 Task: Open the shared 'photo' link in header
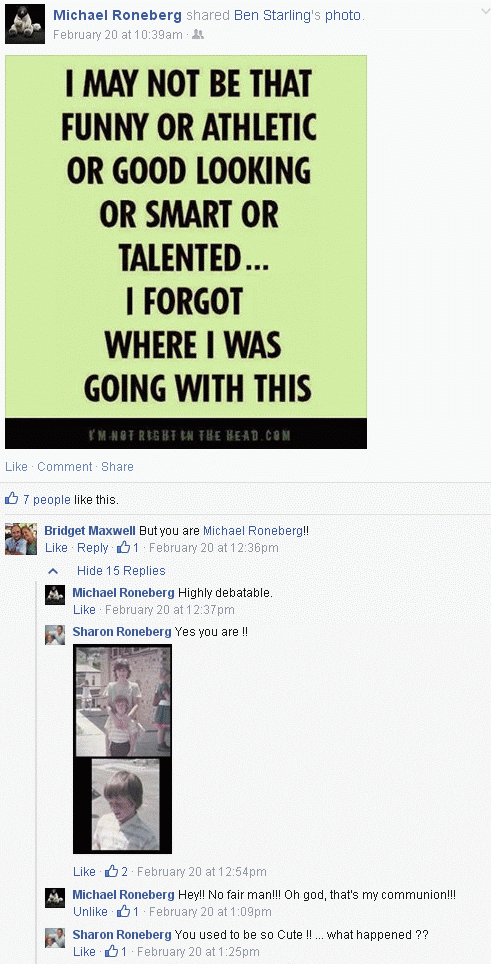click(x=343, y=15)
